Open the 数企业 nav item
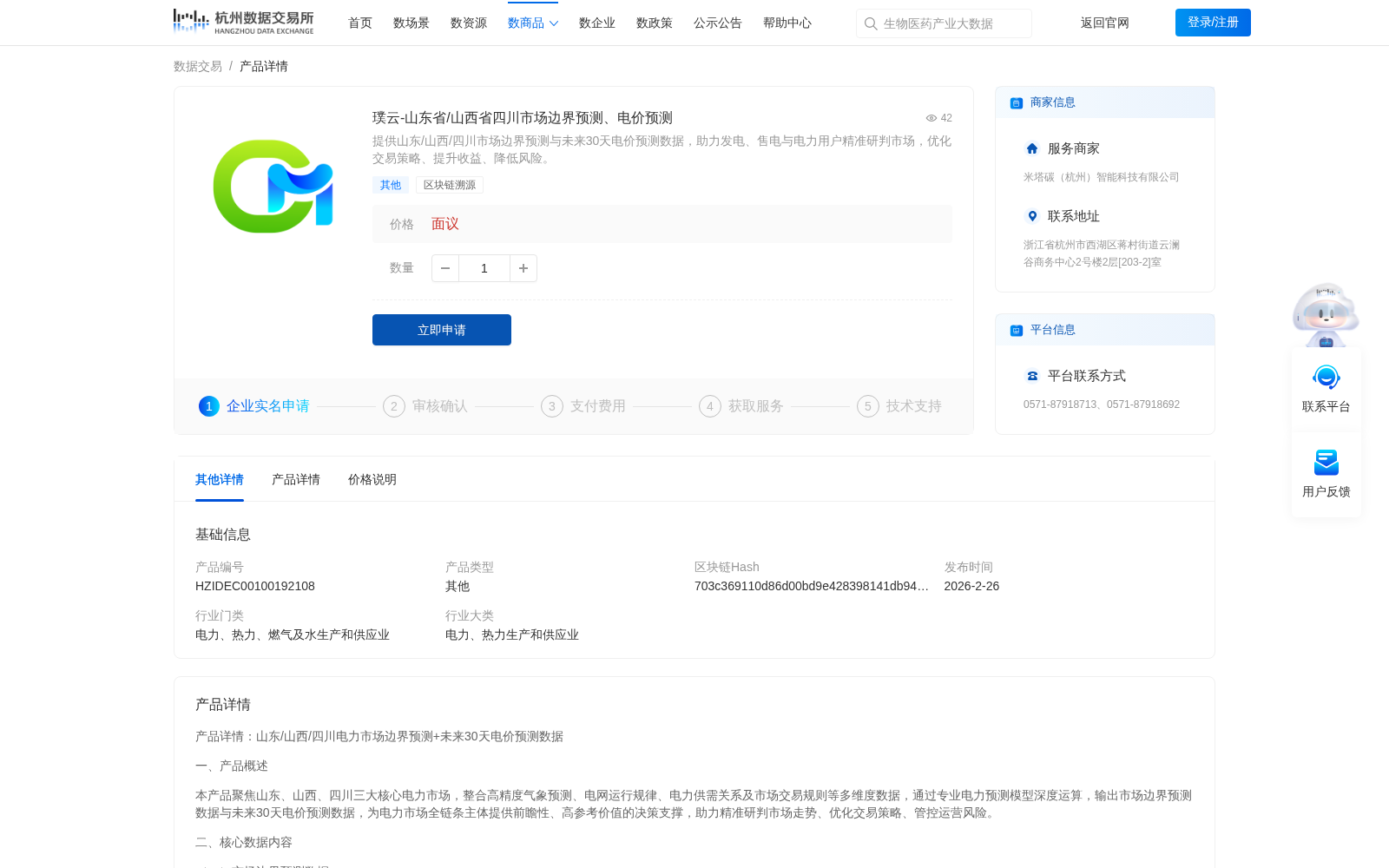Screen dimensions: 1389x868 pos(597,23)
